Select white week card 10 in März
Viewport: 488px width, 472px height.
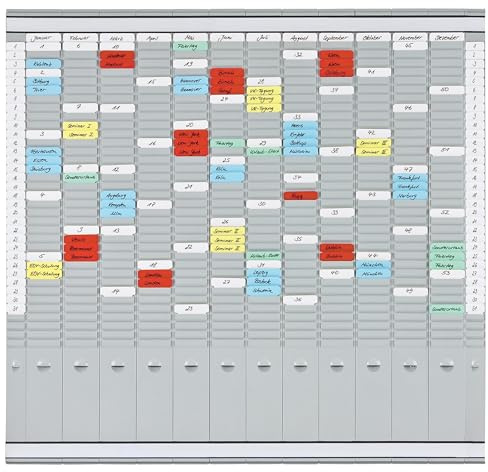pos(117,46)
